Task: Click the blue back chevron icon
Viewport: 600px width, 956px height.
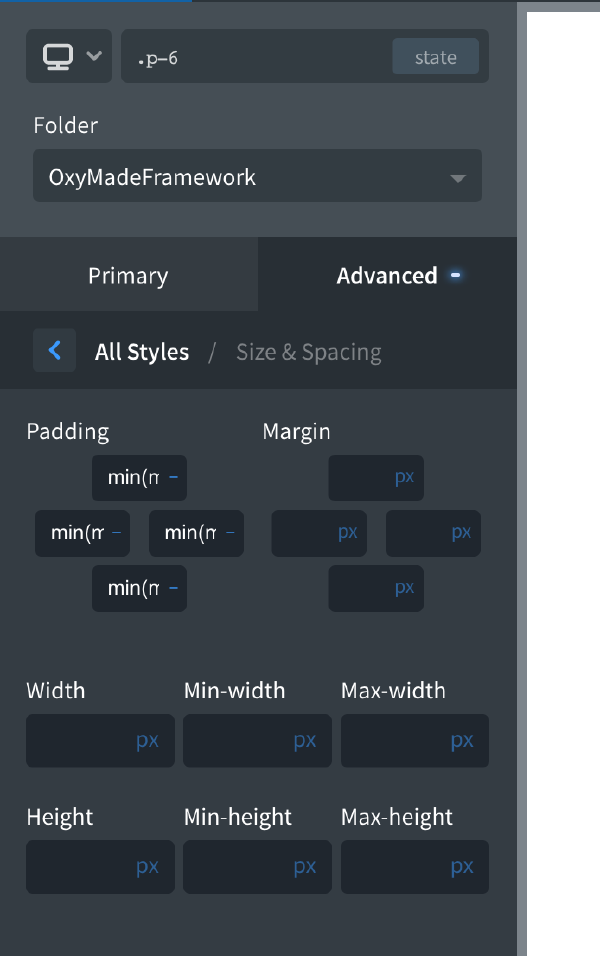Action: (x=55, y=350)
